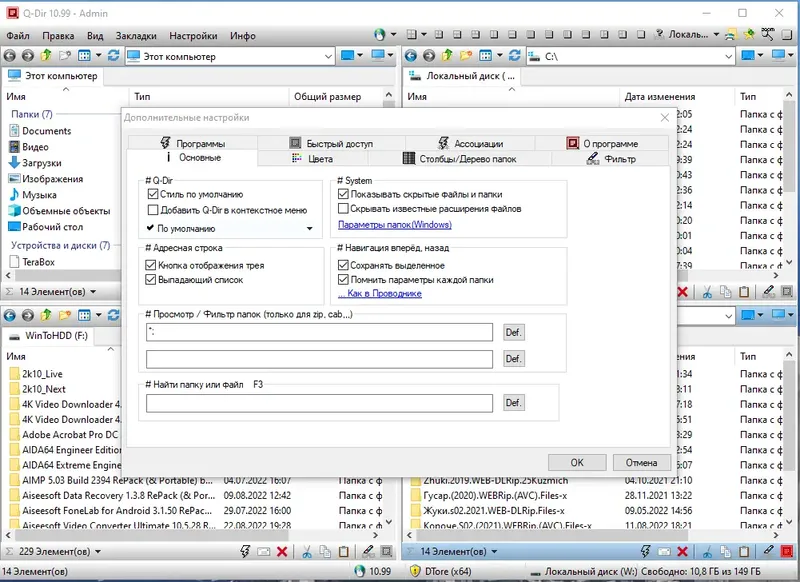Click the paste clipboard icon in the top-right pane status bar

[x=744, y=292]
